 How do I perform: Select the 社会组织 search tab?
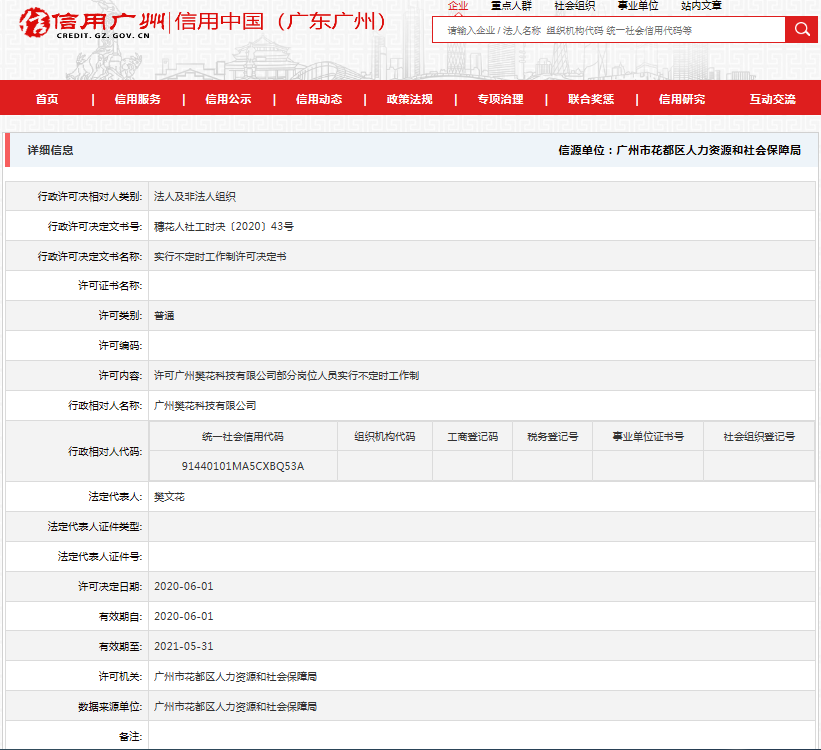(x=574, y=6)
